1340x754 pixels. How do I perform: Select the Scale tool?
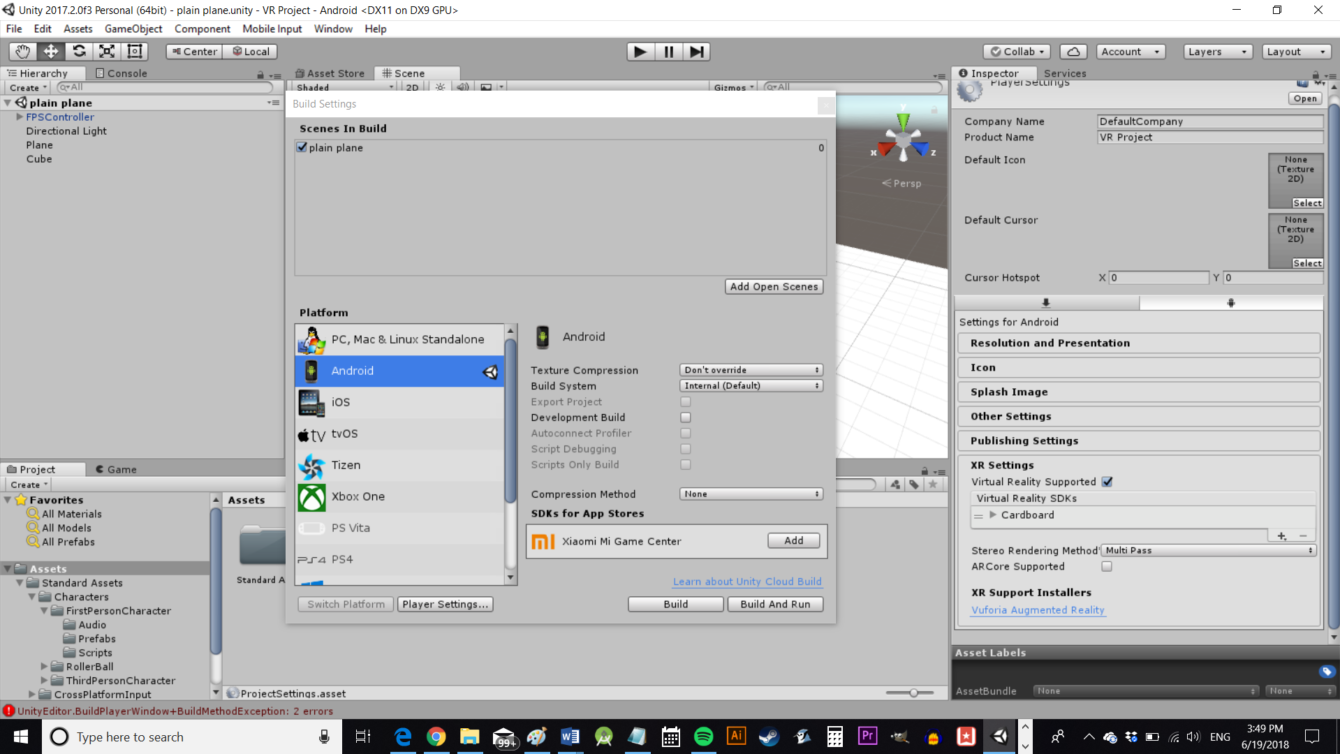point(106,51)
